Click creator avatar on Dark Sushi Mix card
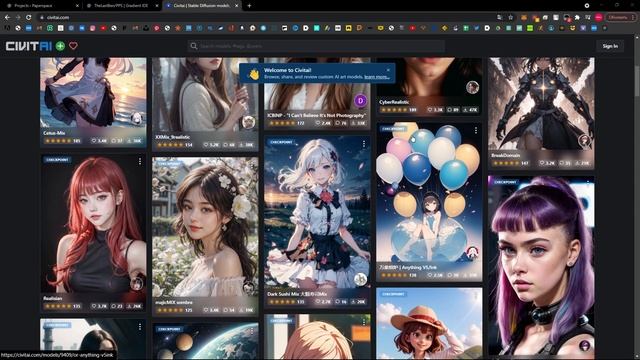 coord(360,279)
